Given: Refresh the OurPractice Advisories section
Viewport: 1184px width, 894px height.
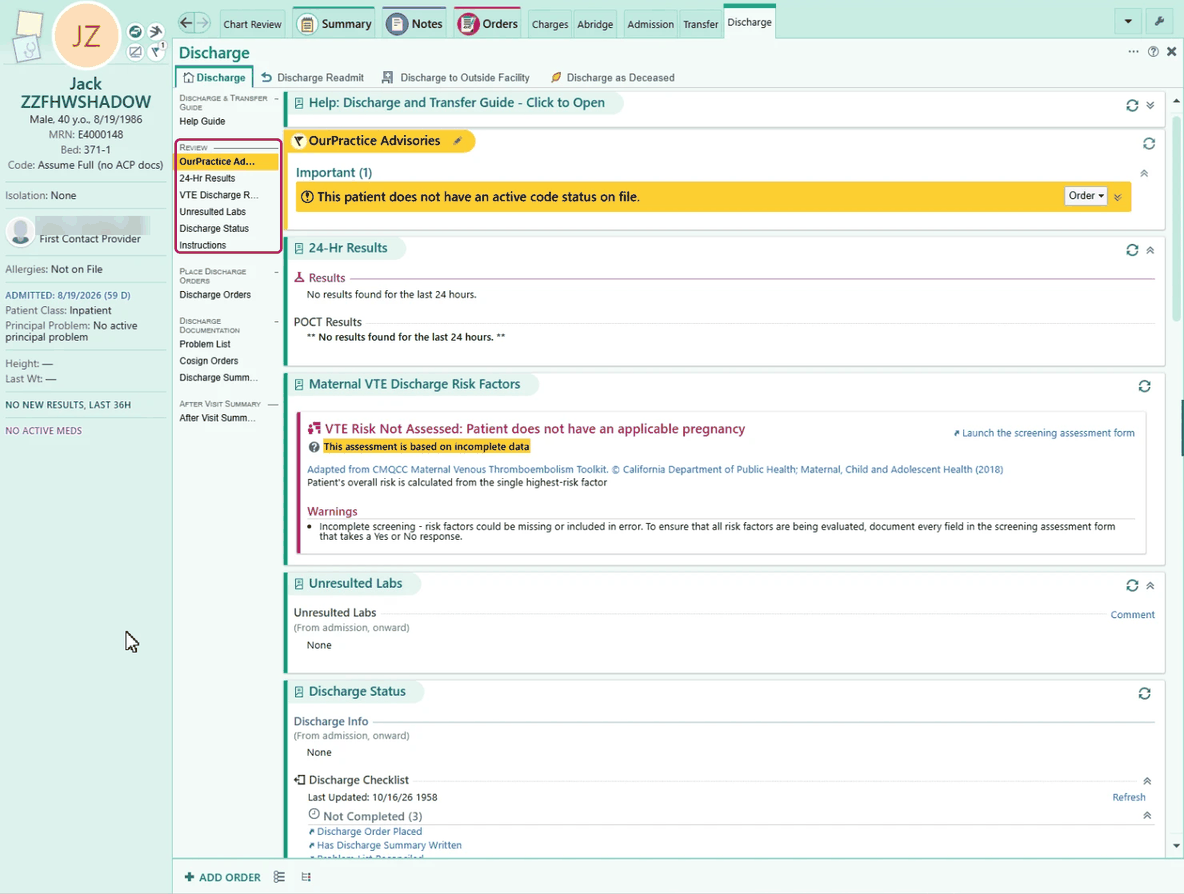Looking at the screenshot, I should pyautogui.click(x=1149, y=143).
